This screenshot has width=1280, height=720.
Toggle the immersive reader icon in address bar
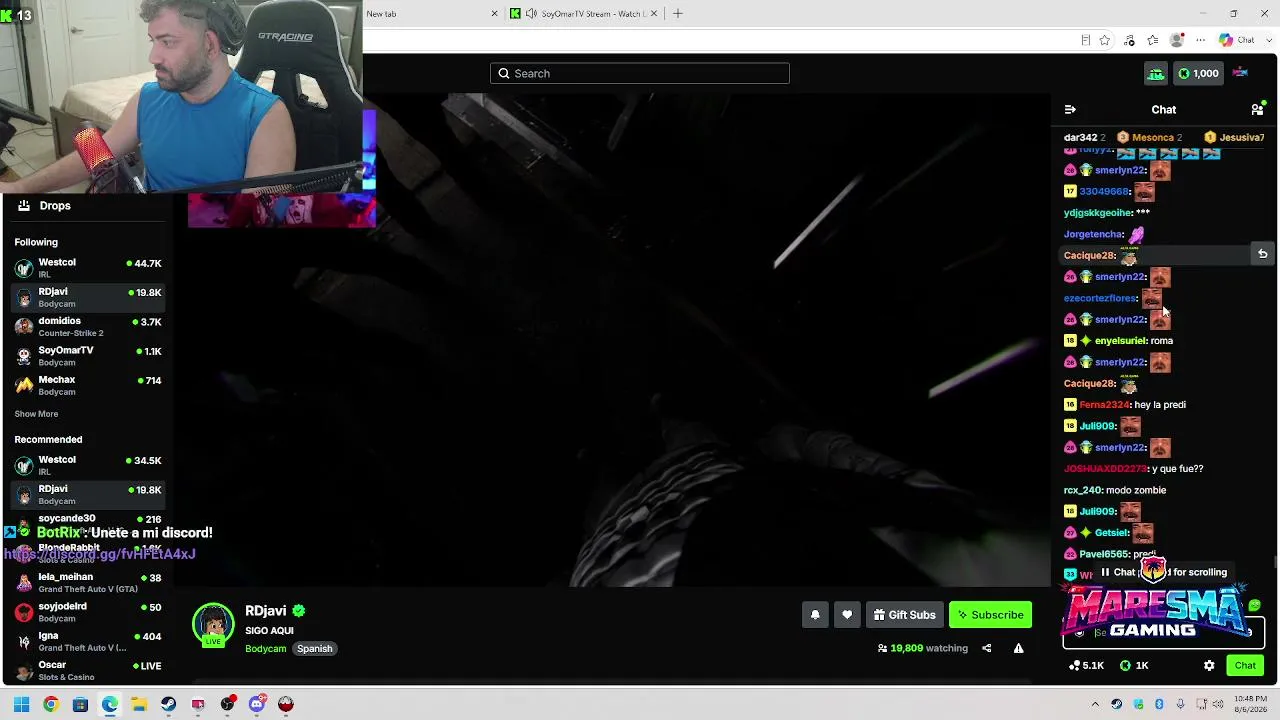(x=1085, y=40)
